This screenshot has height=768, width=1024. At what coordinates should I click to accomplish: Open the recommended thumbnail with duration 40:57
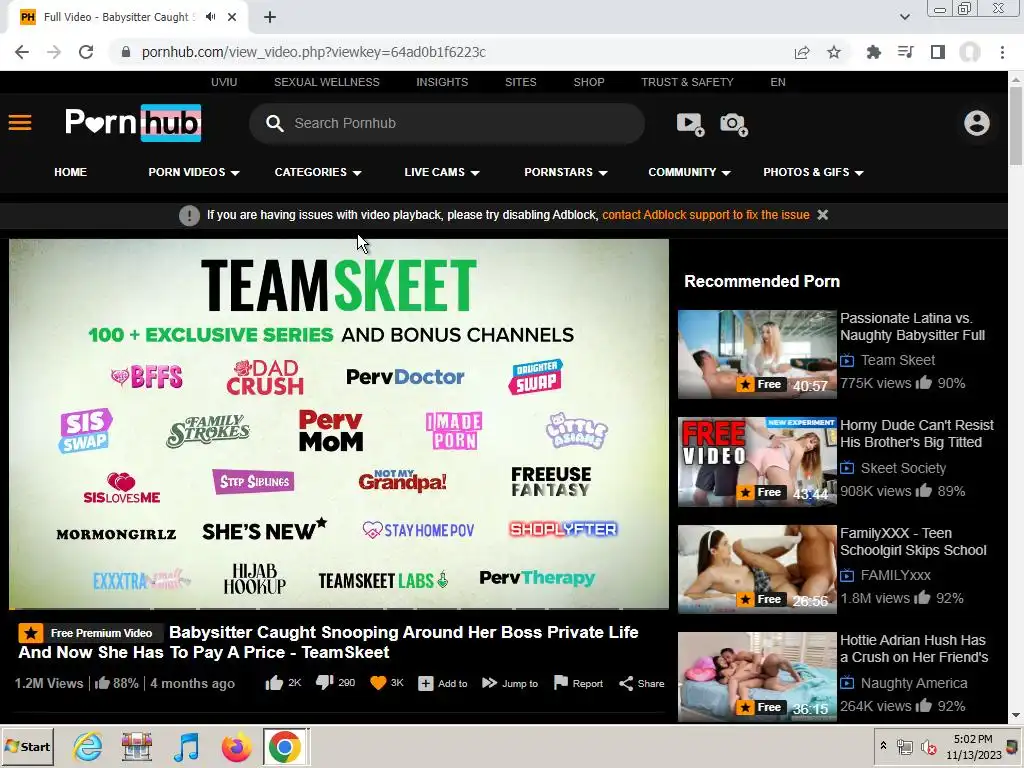(x=757, y=354)
